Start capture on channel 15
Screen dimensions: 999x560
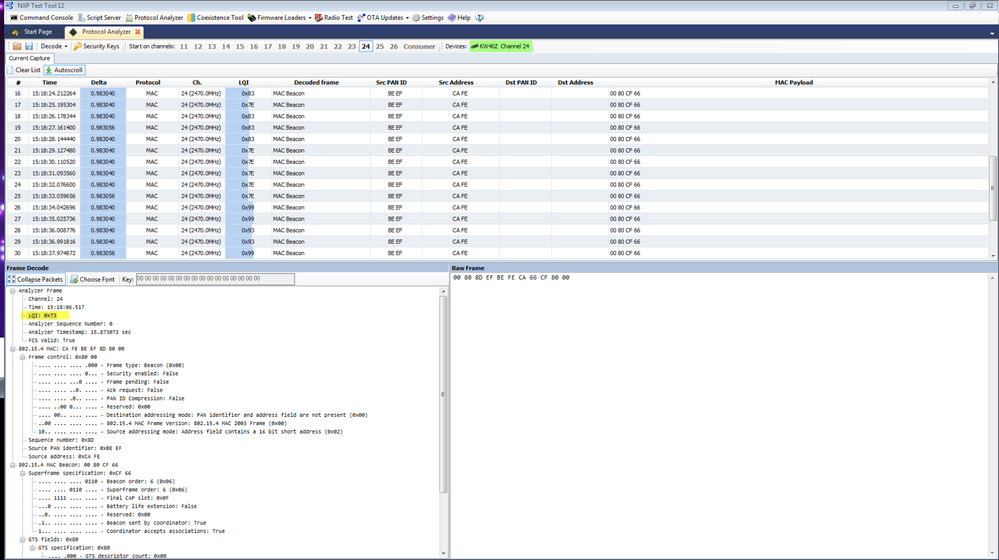pyautogui.click(x=240, y=47)
